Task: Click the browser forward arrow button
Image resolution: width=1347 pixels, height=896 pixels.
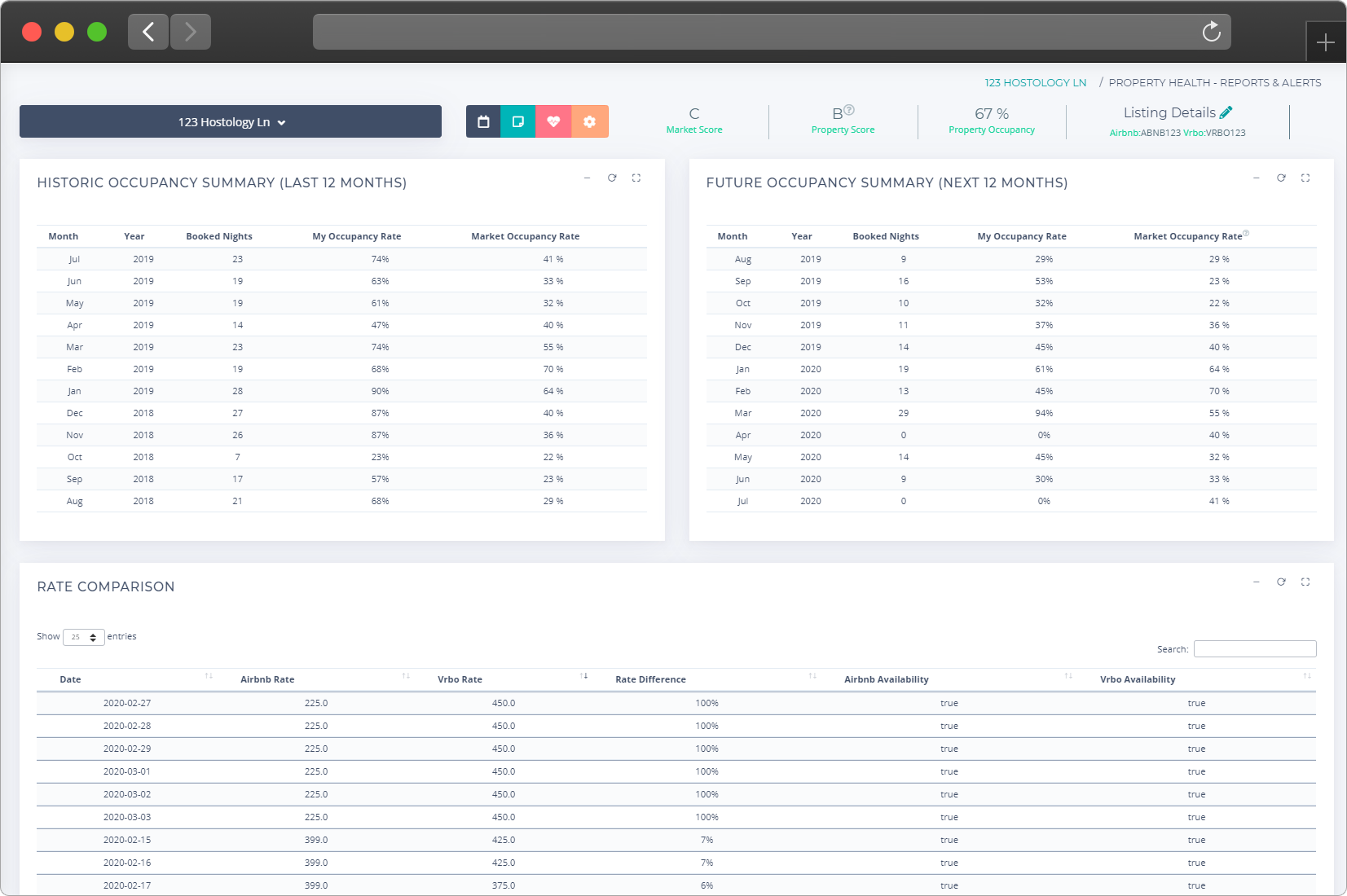Action: (191, 32)
